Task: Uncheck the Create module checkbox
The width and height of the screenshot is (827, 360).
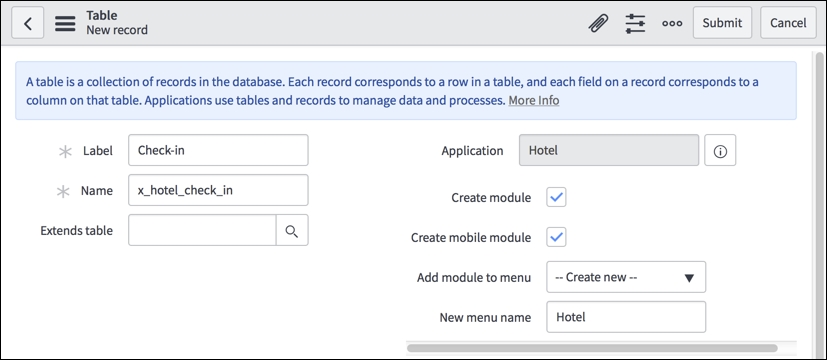Action: coord(556,197)
